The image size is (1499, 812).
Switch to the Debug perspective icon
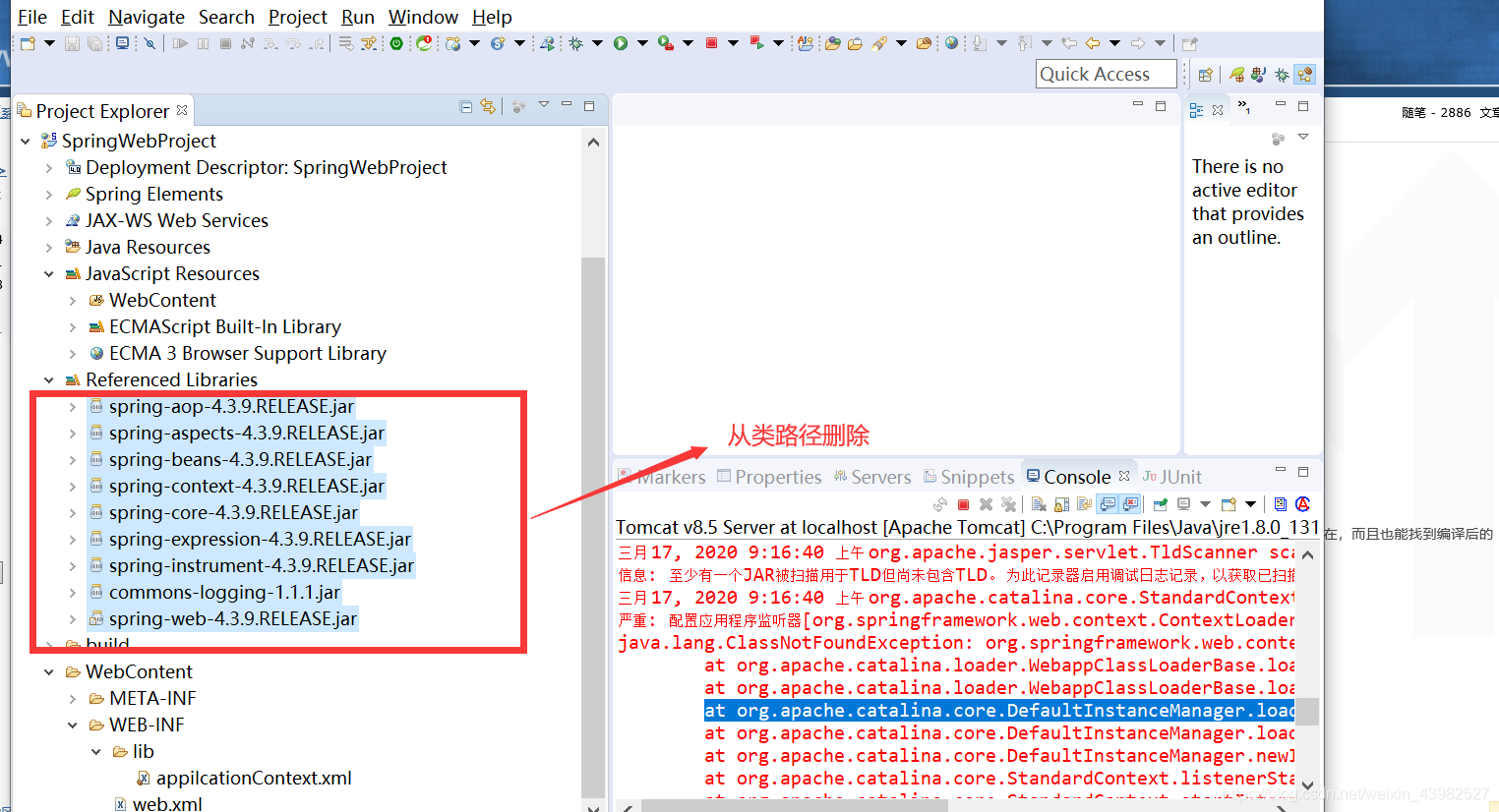click(x=1281, y=75)
